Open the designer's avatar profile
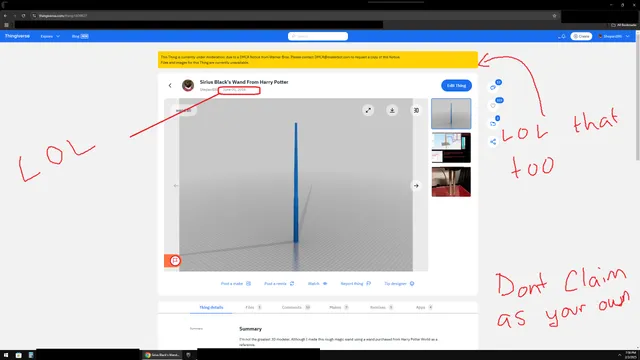This screenshot has width=640, height=360. (188, 85)
